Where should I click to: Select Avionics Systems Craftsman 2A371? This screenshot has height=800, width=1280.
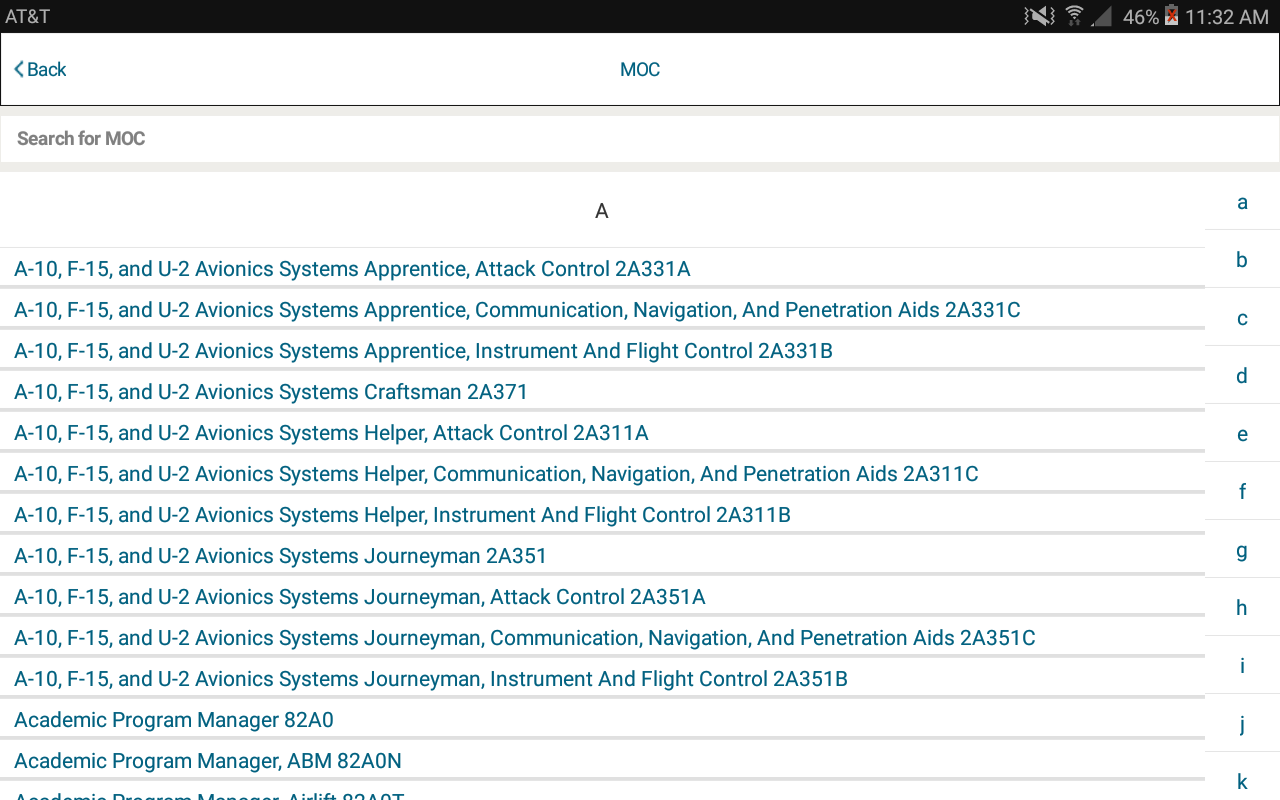[x=271, y=392]
